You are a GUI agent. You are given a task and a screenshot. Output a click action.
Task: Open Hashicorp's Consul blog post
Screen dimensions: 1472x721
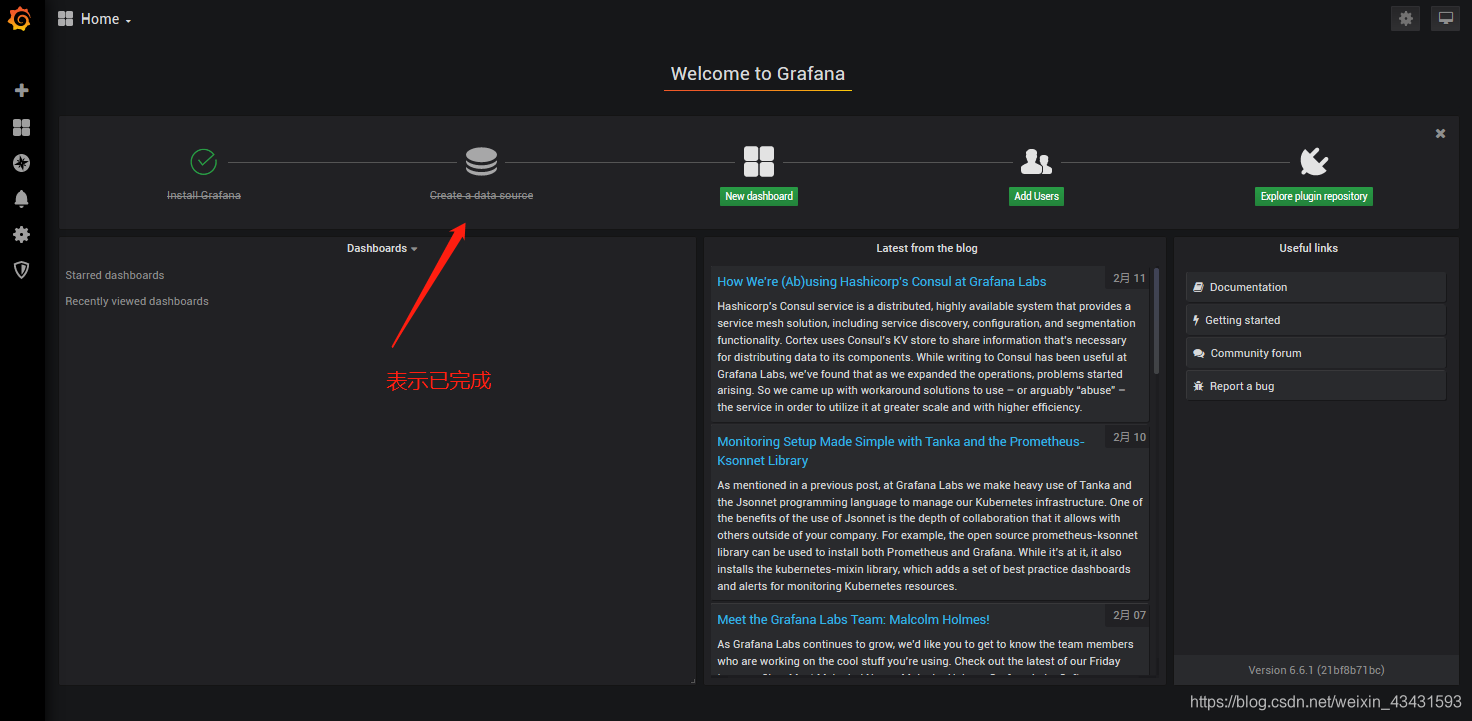click(x=882, y=282)
